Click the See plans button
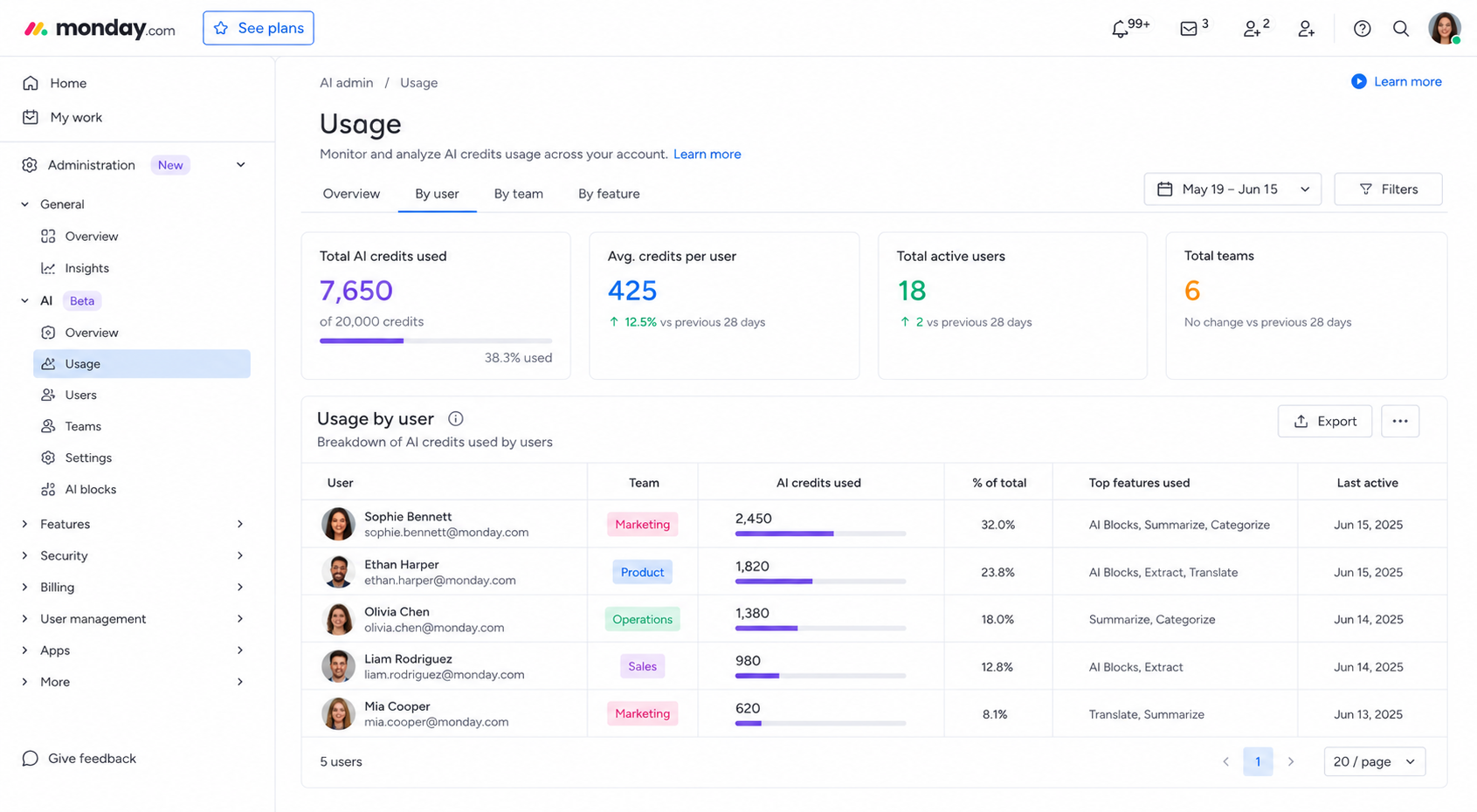This screenshot has width=1477, height=812. click(259, 28)
